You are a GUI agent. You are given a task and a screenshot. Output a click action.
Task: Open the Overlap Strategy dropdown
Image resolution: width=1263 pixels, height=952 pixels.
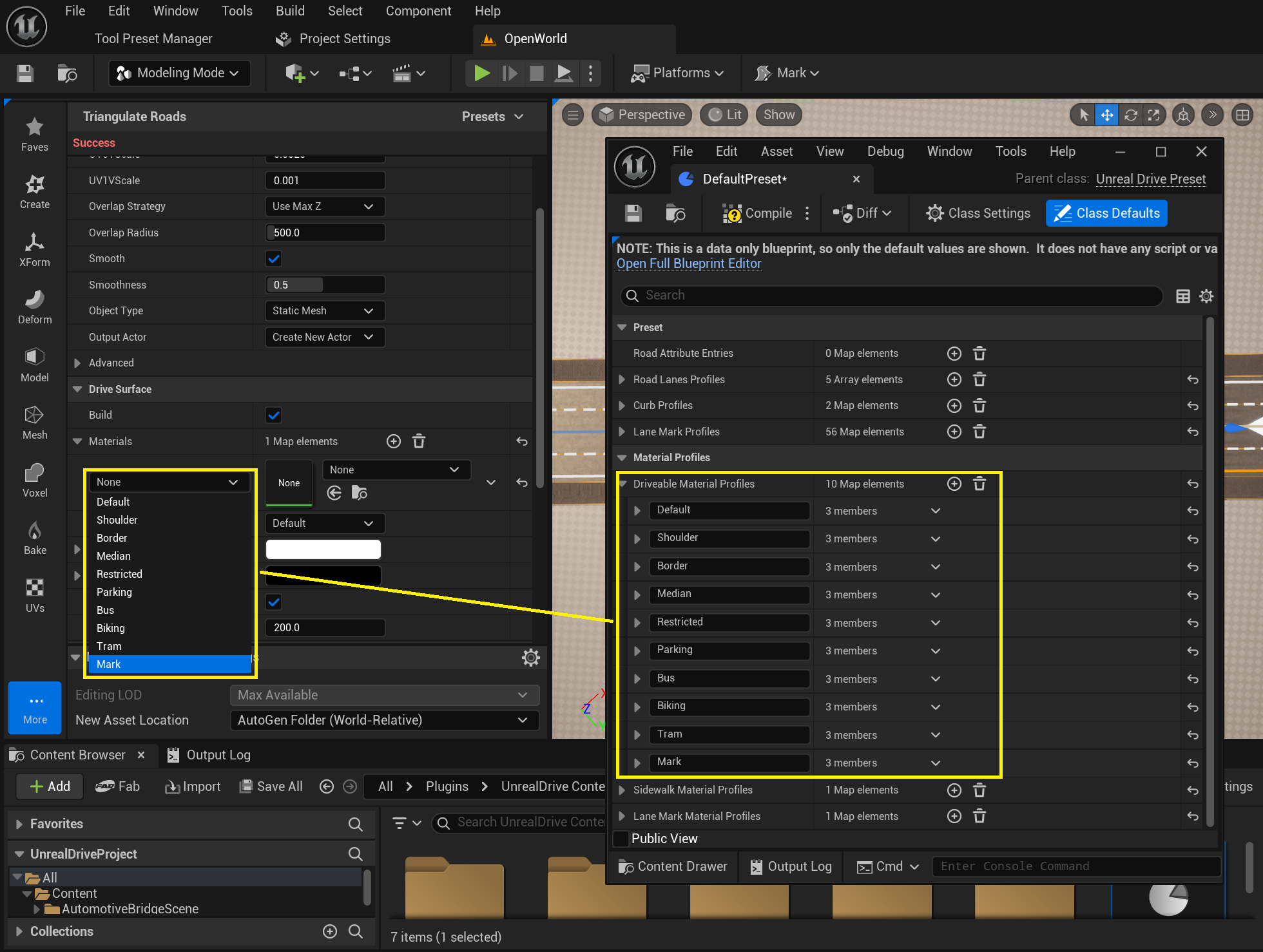coord(325,207)
